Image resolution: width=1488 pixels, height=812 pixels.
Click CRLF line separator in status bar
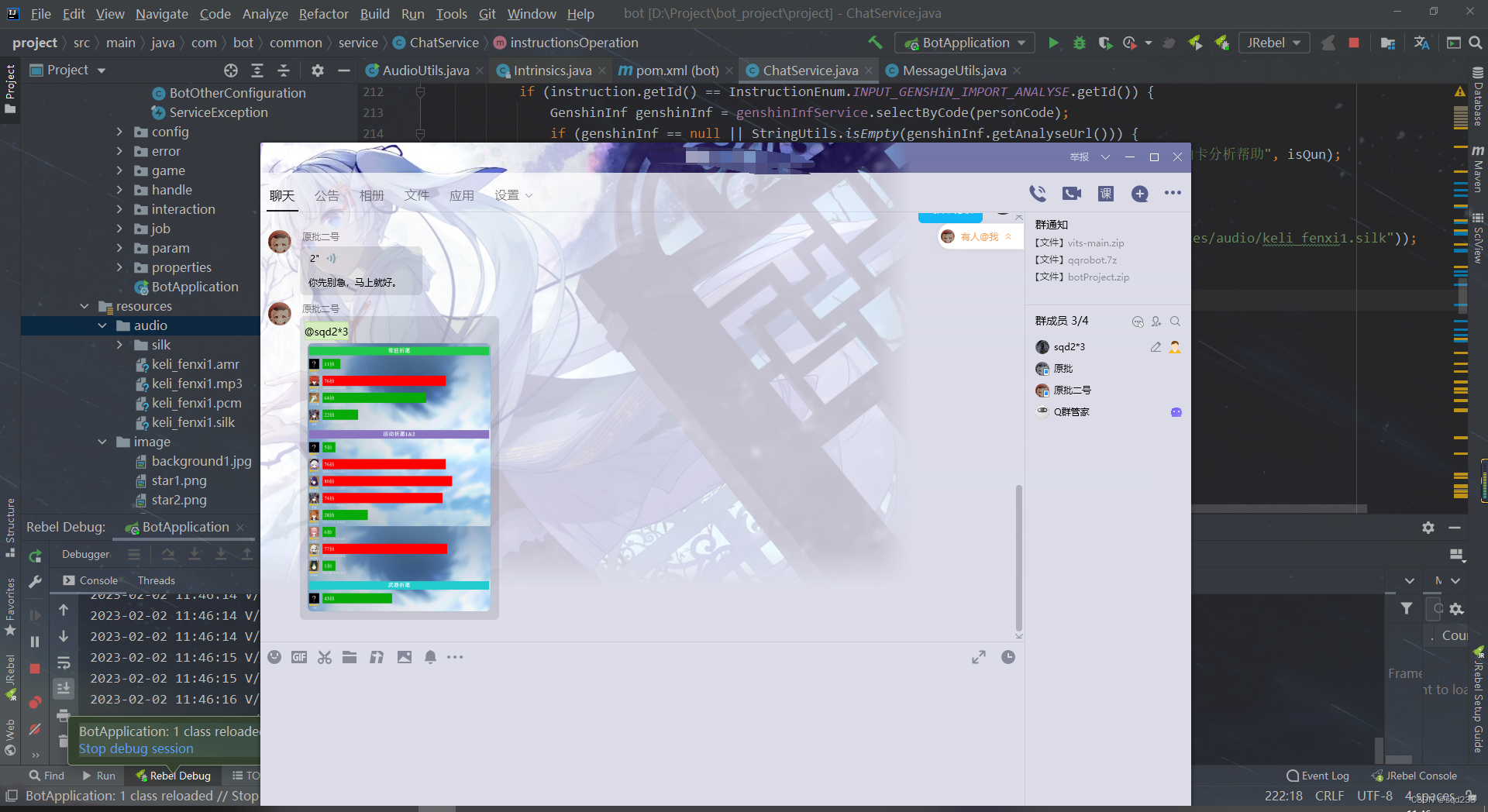pyautogui.click(x=1329, y=796)
